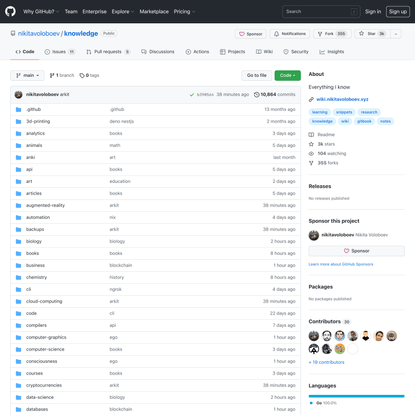Switch to the Security tab

pyautogui.click(x=296, y=52)
